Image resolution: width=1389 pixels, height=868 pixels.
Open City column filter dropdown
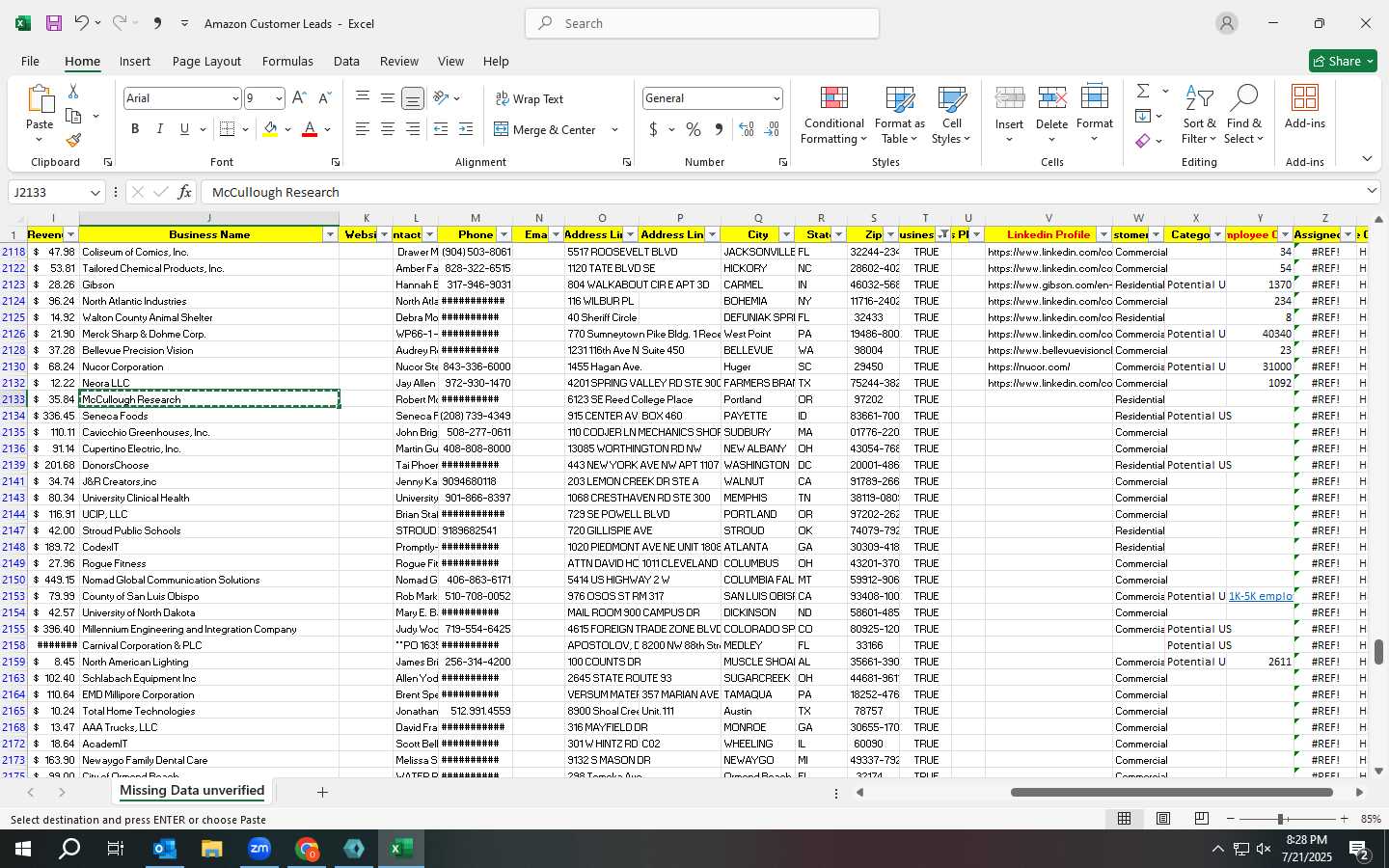pyautogui.click(x=786, y=234)
